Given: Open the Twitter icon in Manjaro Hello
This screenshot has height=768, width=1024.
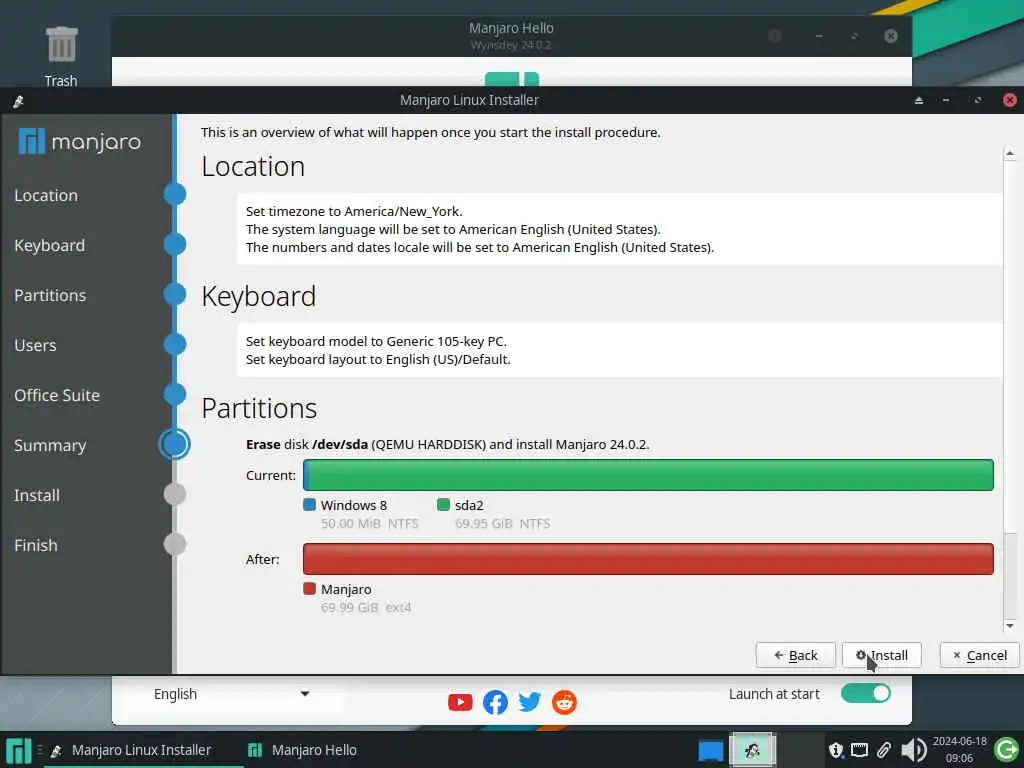Looking at the screenshot, I should (530, 702).
